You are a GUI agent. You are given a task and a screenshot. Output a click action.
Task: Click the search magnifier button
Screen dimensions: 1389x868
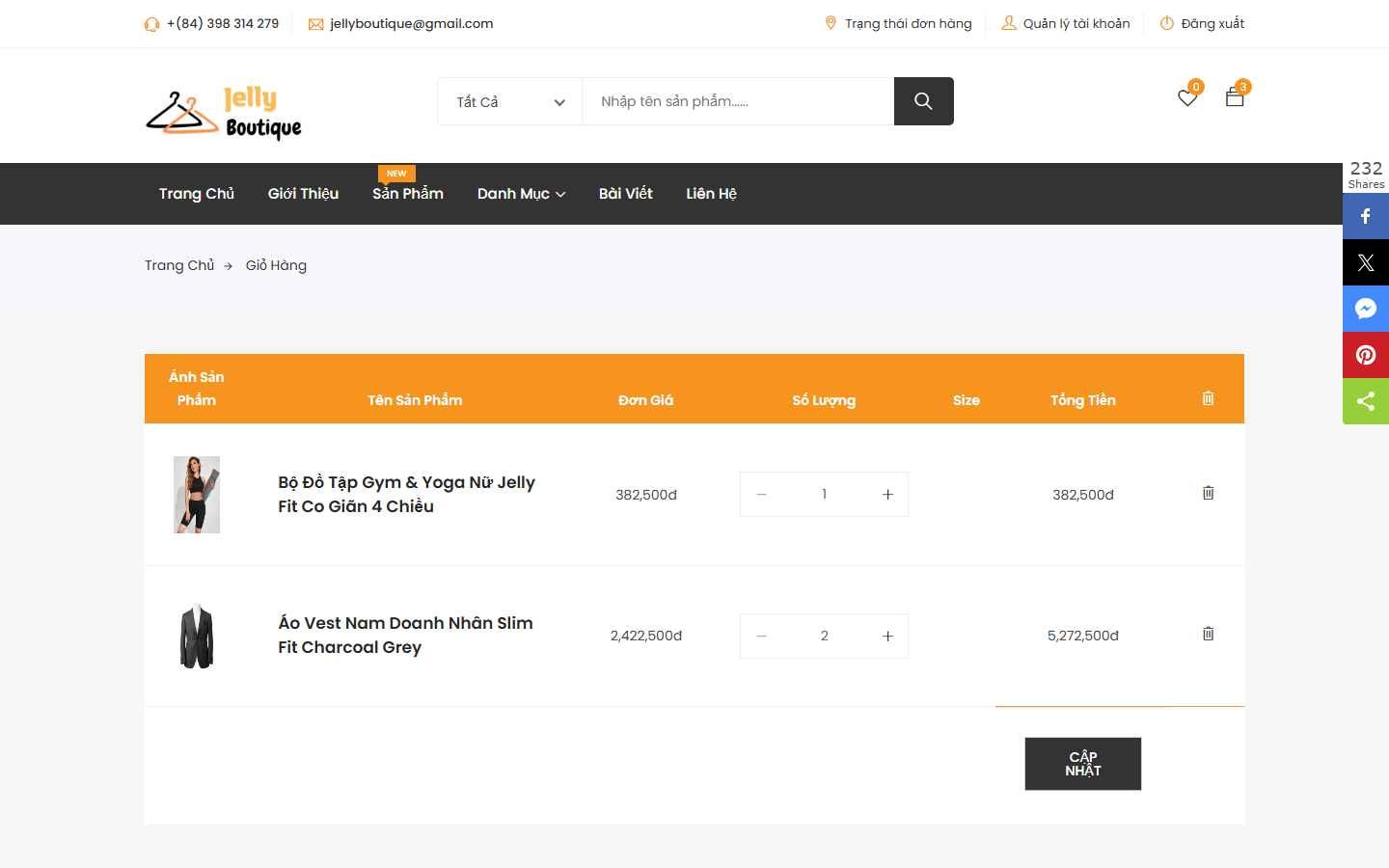coord(923,101)
